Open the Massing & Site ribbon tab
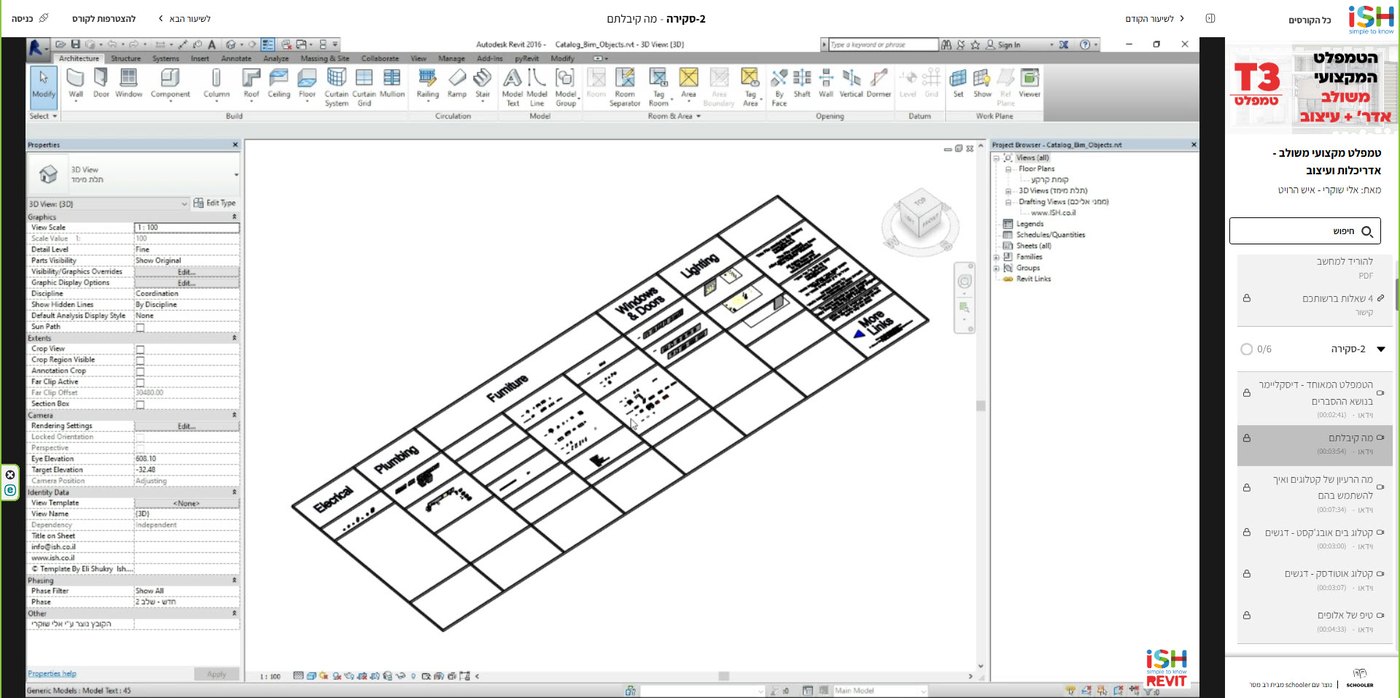The height and width of the screenshot is (698, 1400). click(x=325, y=59)
